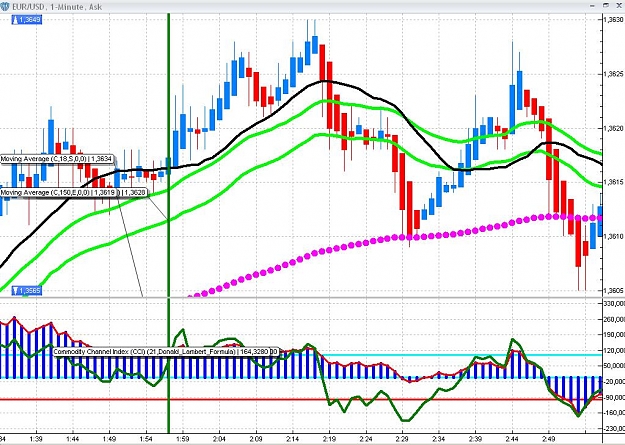Close the EUR/USD chart window
625x445 pixels.
[x=619, y=5]
